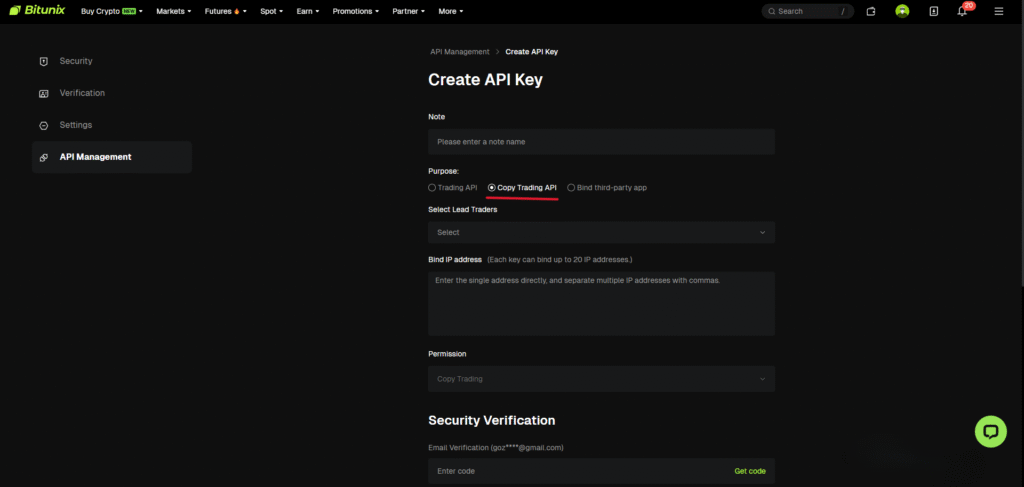Click Get code for email verification
Screen dimensions: 1024x487
pyautogui.click(x=750, y=471)
